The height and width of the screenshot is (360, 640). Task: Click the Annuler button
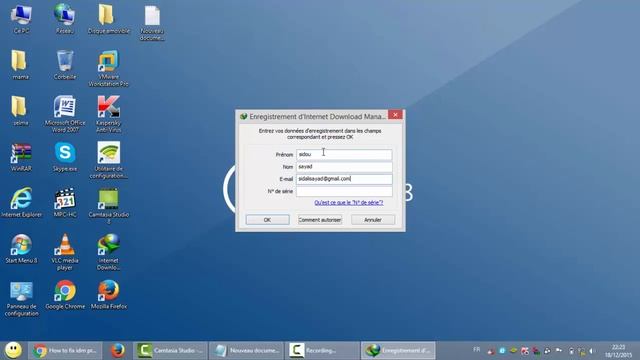(373, 220)
